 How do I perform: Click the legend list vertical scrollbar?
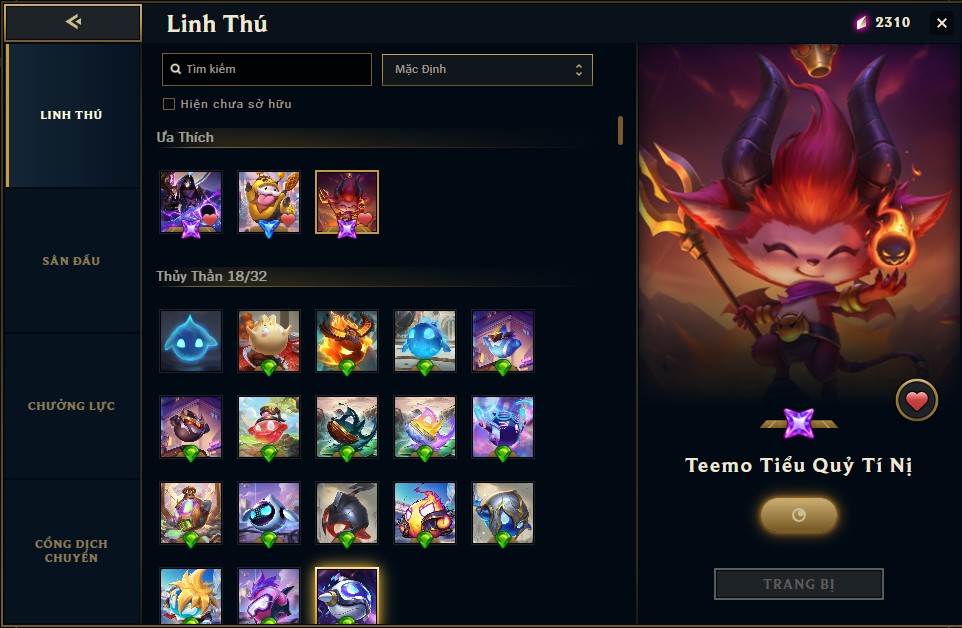click(x=620, y=130)
